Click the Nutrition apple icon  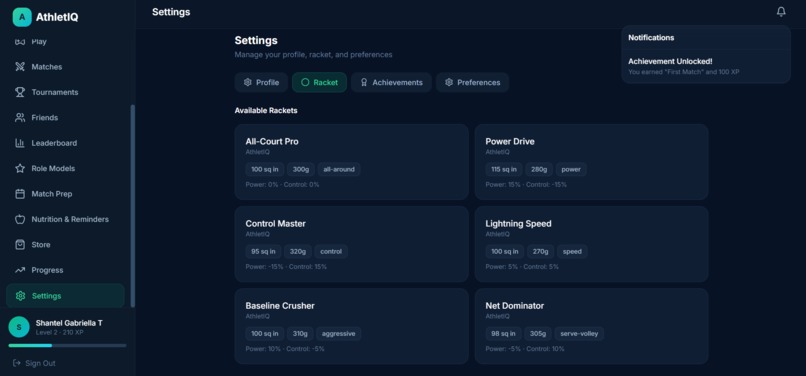click(20, 219)
